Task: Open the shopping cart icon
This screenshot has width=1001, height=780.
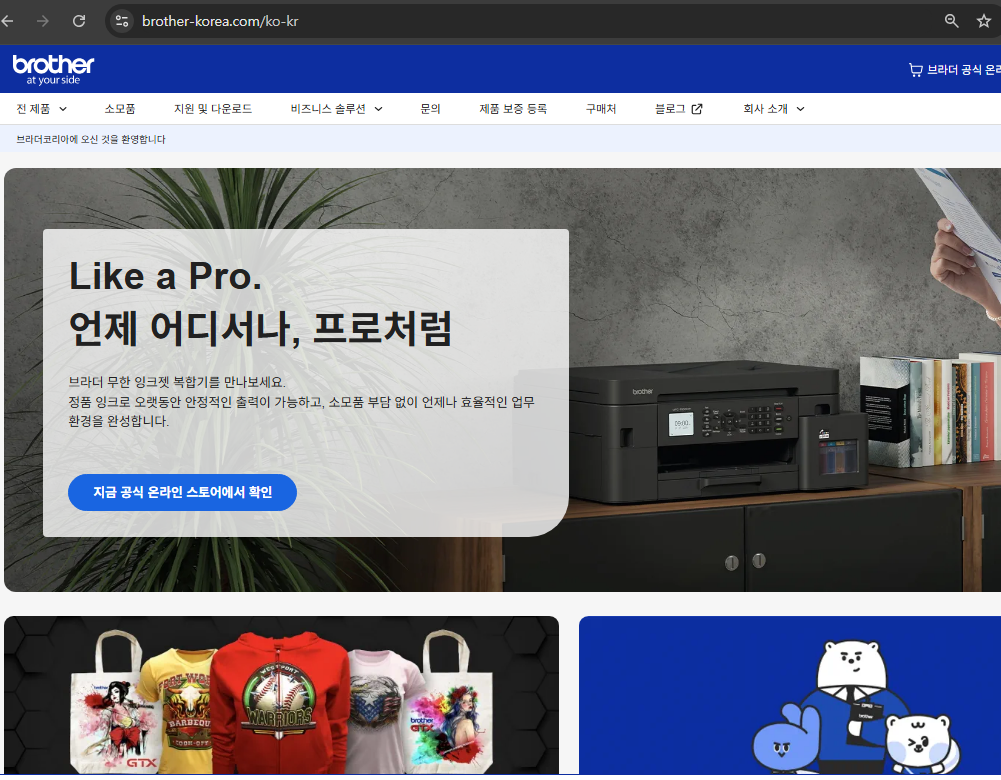Action: pyautogui.click(x=915, y=70)
